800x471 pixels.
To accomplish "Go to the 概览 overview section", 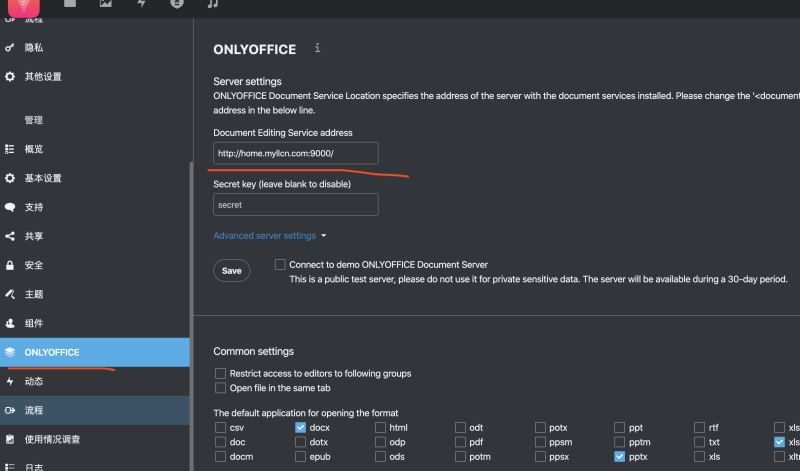I will pyautogui.click(x=34, y=149).
